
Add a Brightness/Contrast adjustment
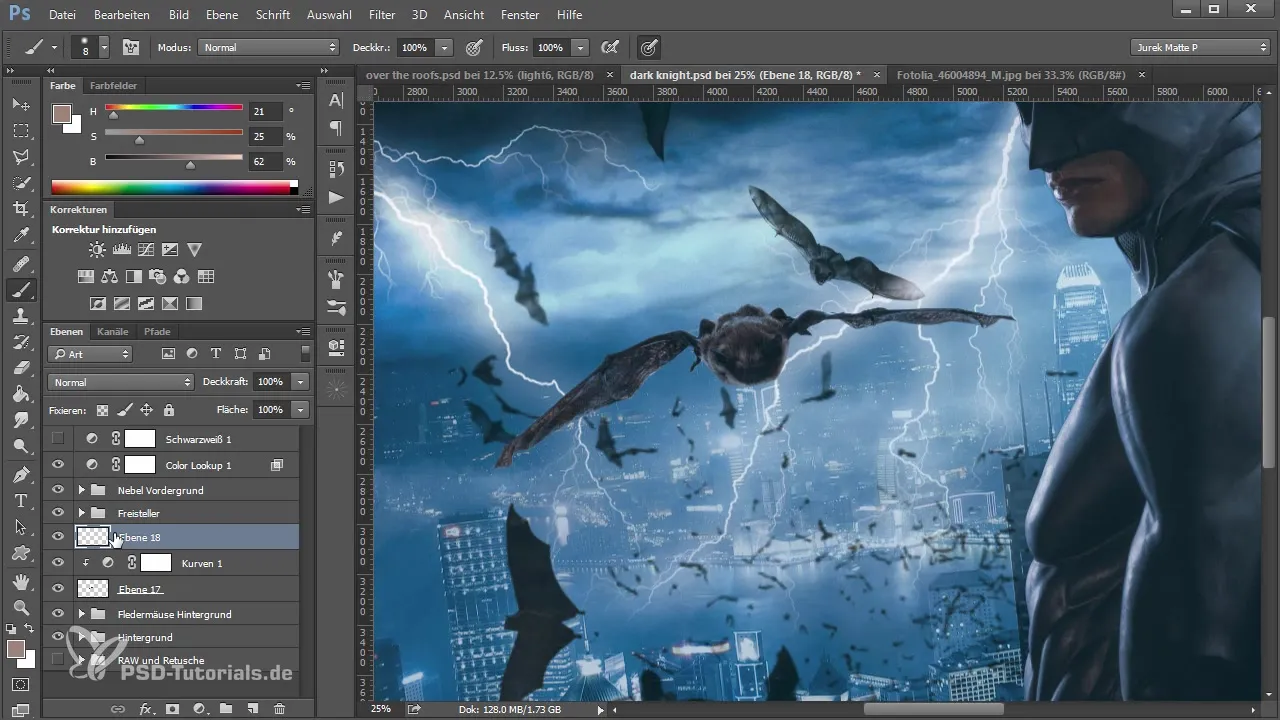(97, 250)
